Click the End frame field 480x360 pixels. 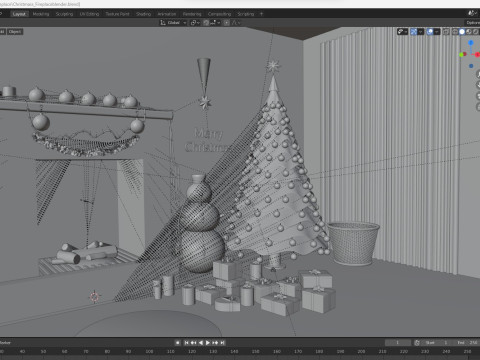[x=466, y=343]
